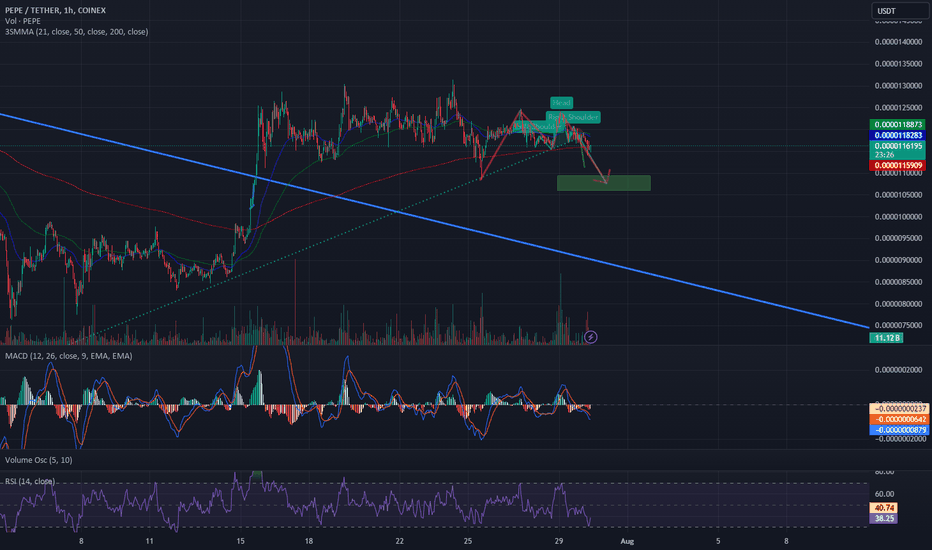The height and width of the screenshot is (550, 932).
Task: Click the 0.0000140000 price axis label
Action: tap(898, 42)
